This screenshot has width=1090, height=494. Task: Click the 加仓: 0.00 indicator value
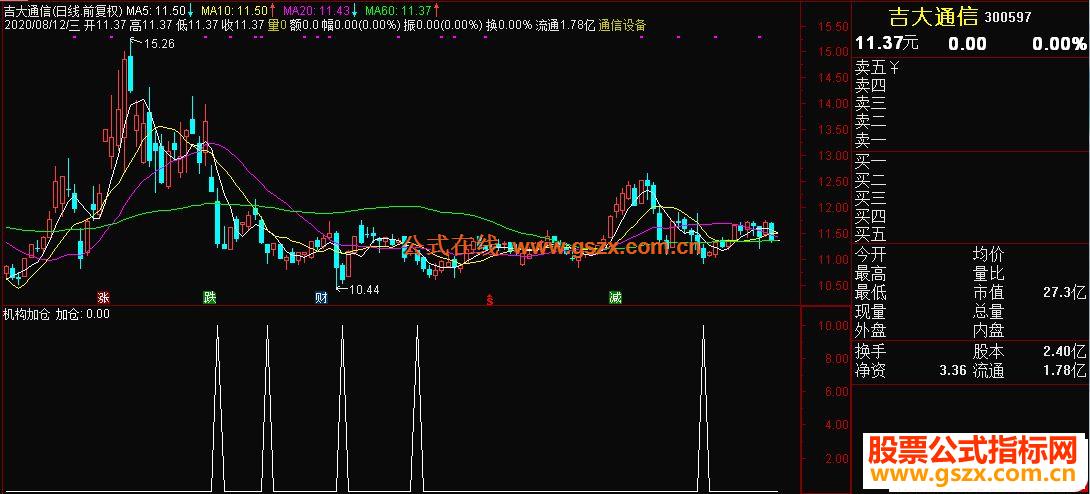83,314
